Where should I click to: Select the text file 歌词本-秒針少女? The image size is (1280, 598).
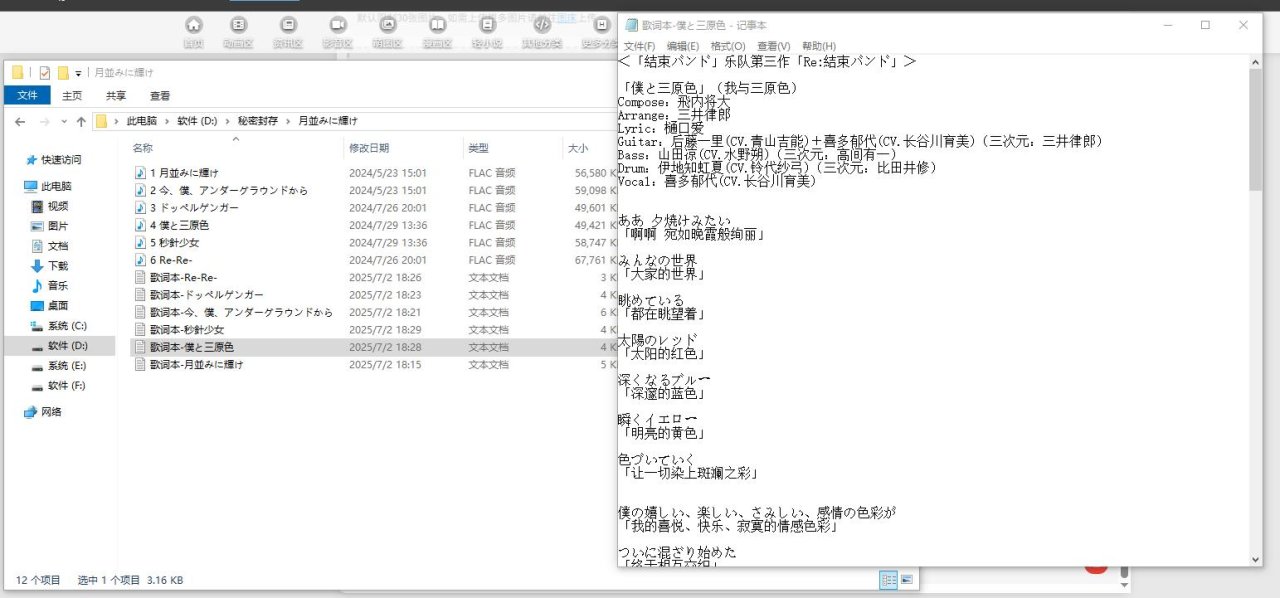click(x=188, y=329)
